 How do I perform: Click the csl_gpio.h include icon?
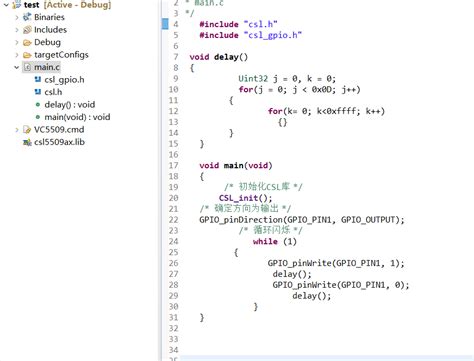click(x=38, y=80)
